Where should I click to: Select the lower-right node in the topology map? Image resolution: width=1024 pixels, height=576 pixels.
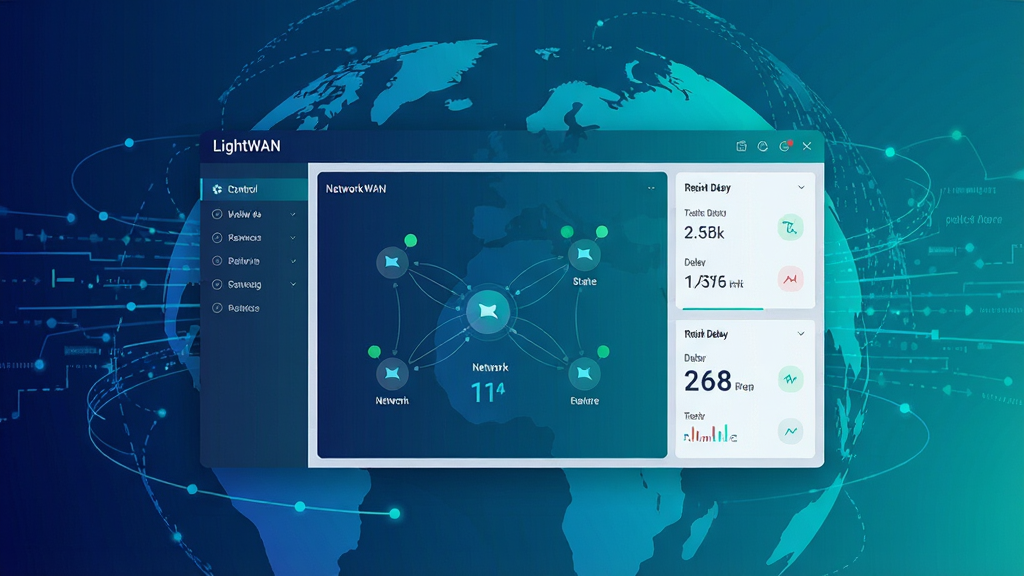pyautogui.click(x=584, y=374)
